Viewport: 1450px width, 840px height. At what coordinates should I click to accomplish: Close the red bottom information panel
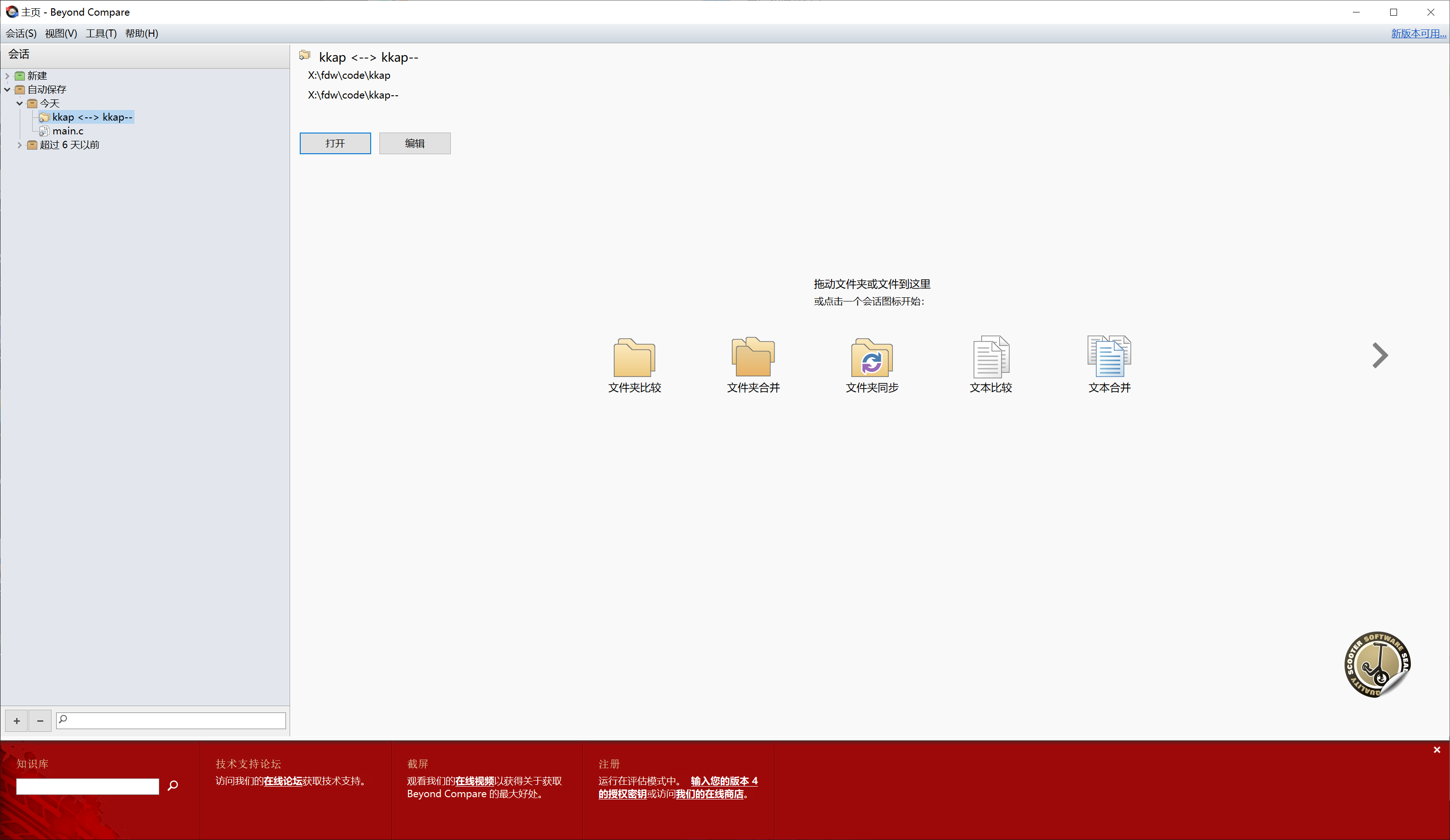[x=1436, y=750]
